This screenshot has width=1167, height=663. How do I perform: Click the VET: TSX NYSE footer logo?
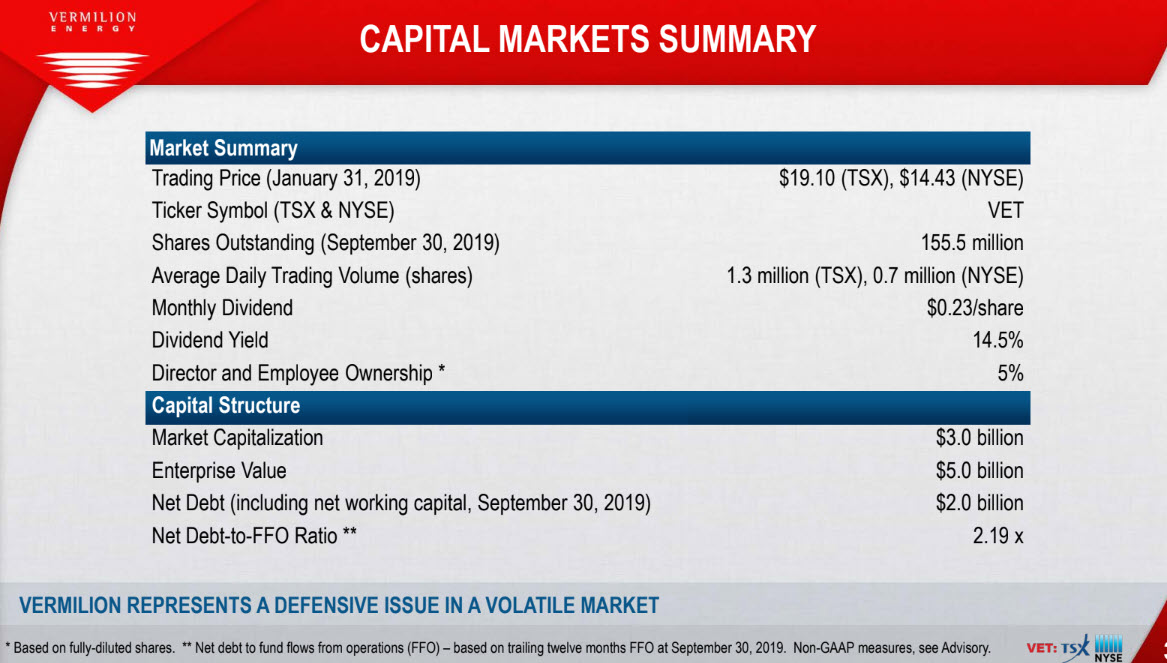(x=1074, y=647)
